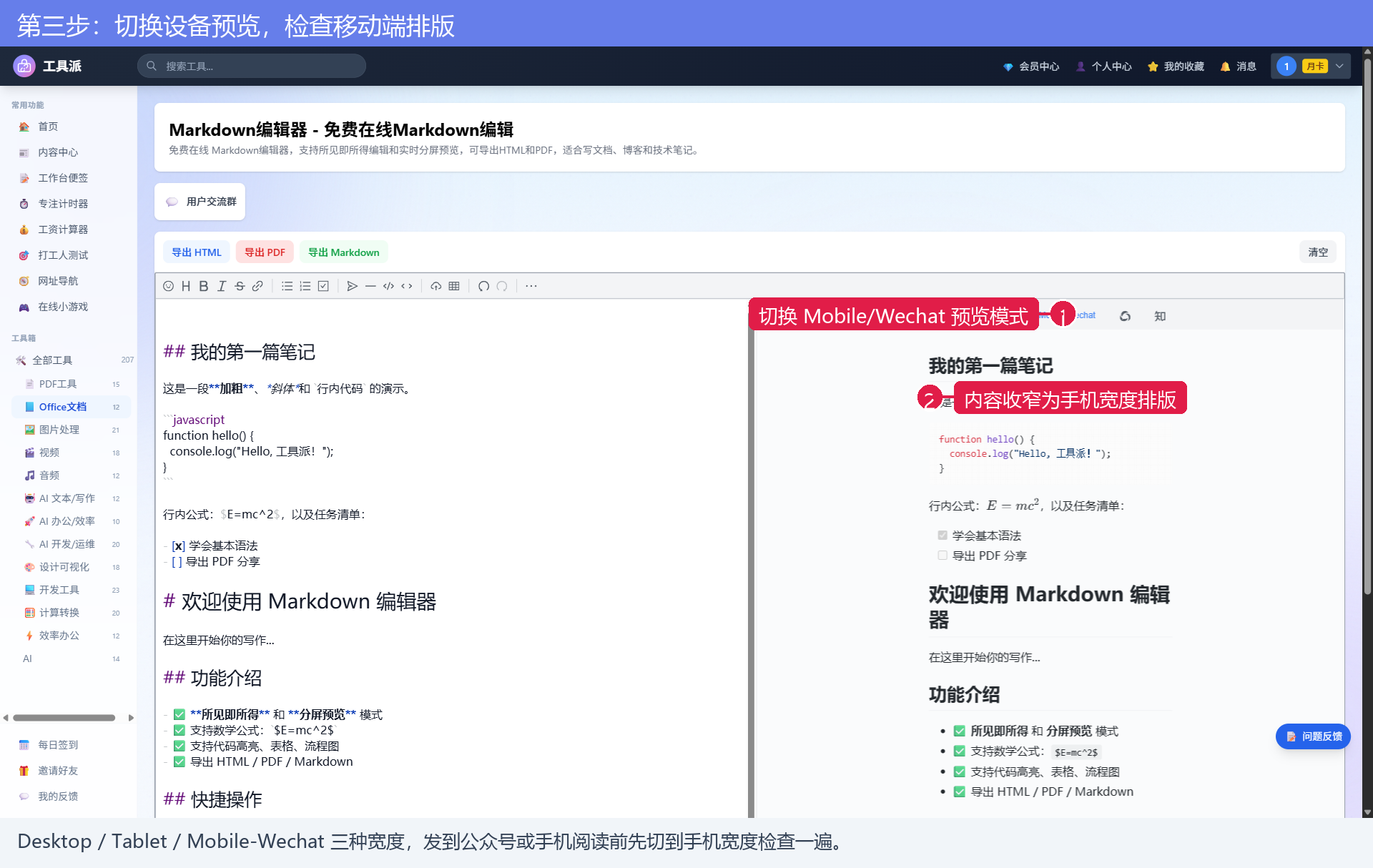Select the 视频 category
1373x868 pixels.
click(72, 453)
